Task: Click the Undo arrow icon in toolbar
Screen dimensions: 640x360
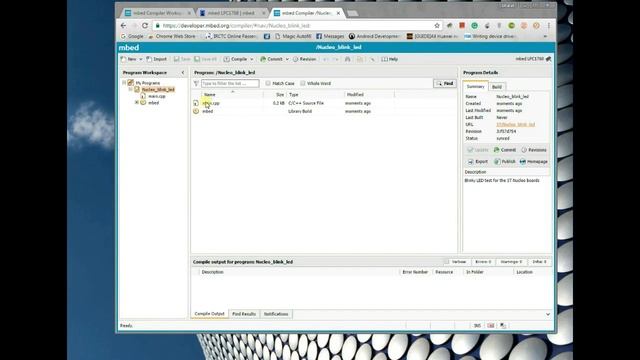Action: point(326,59)
